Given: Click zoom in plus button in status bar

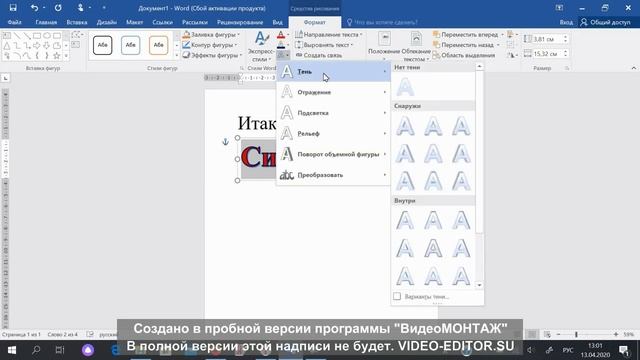Looking at the screenshot, I should tap(616, 334).
